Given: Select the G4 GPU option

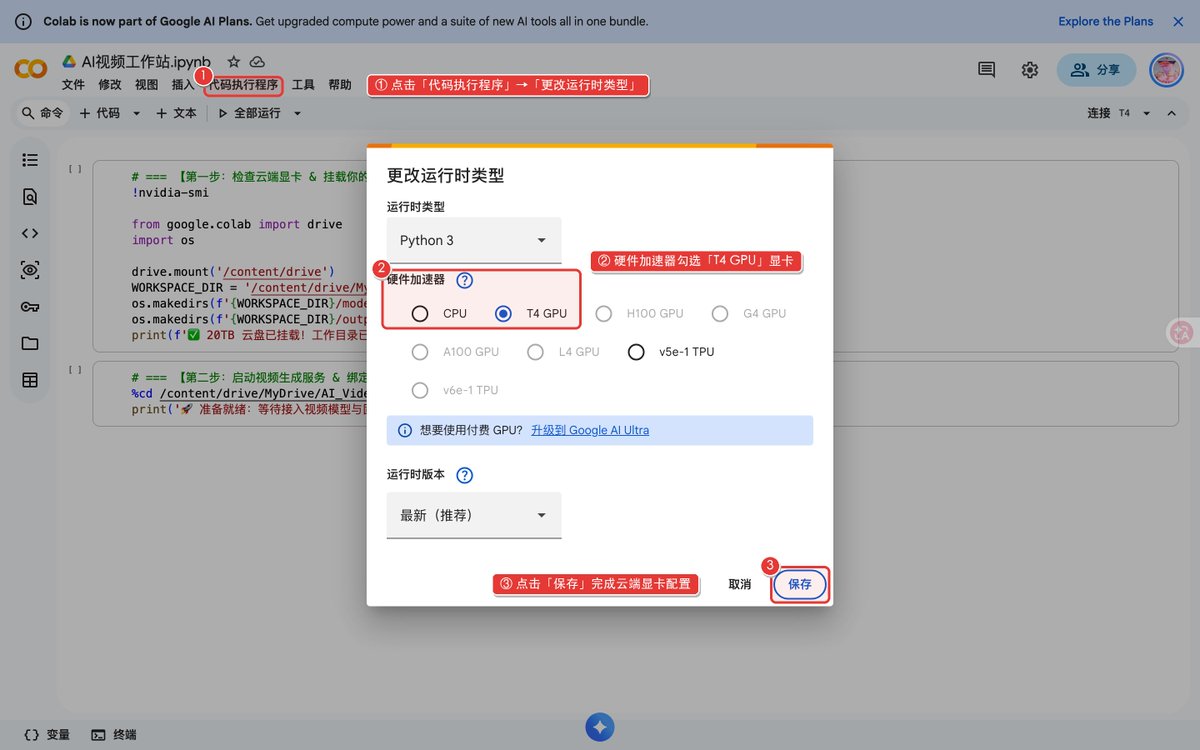Looking at the screenshot, I should point(720,314).
